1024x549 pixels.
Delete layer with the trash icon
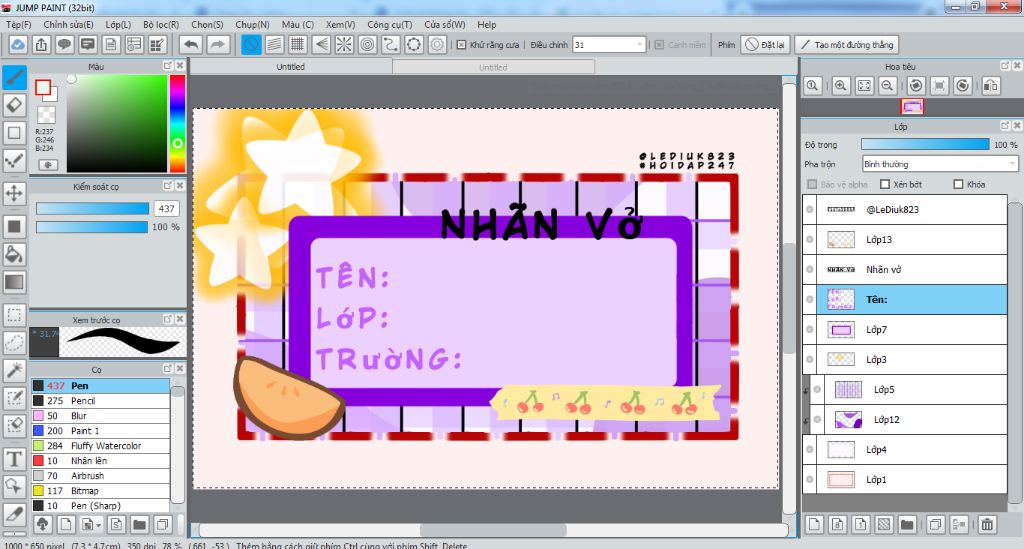pos(987,524)
